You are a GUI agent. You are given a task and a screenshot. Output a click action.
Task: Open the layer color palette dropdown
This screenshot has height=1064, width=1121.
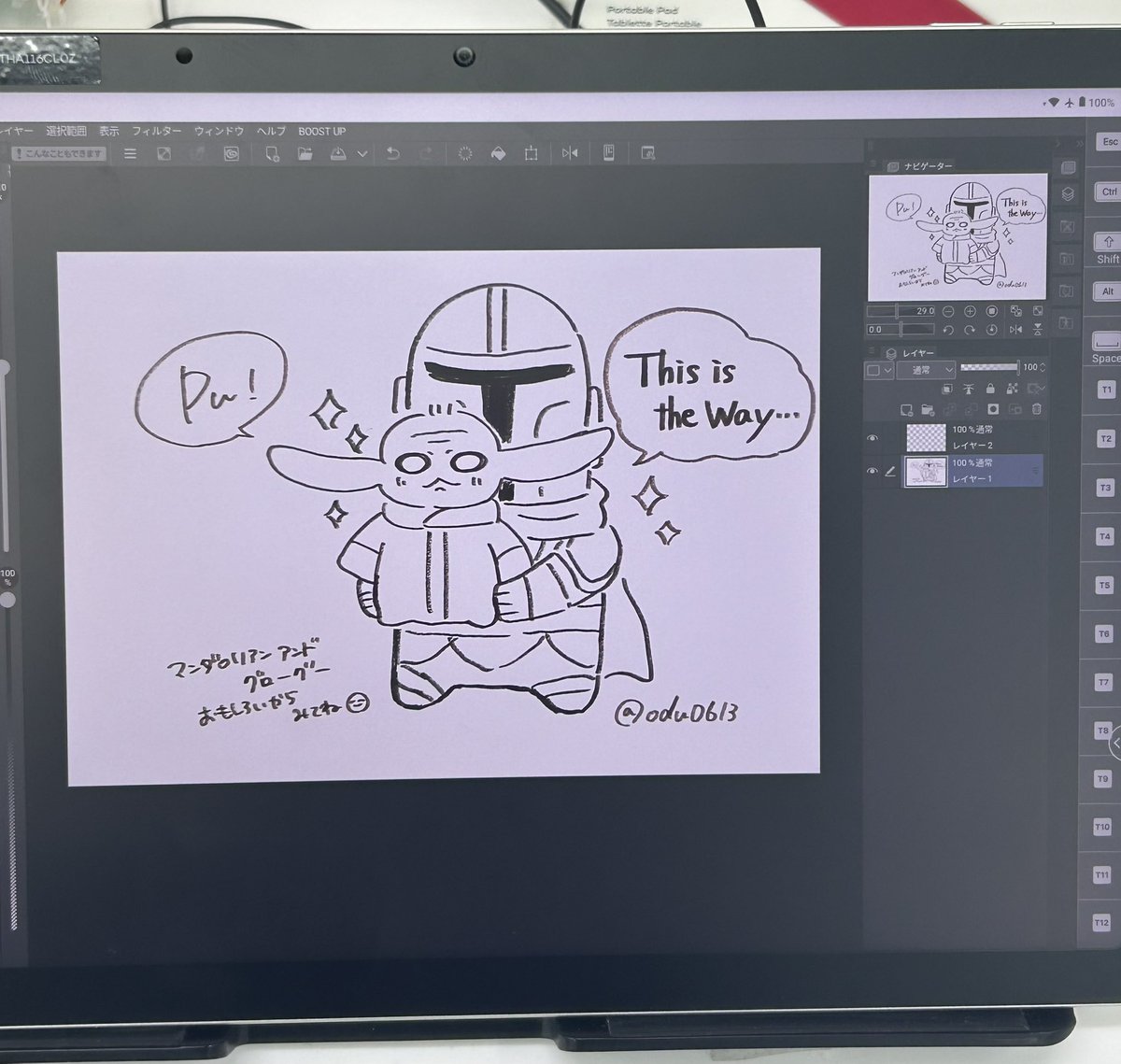tap(879, 370)
